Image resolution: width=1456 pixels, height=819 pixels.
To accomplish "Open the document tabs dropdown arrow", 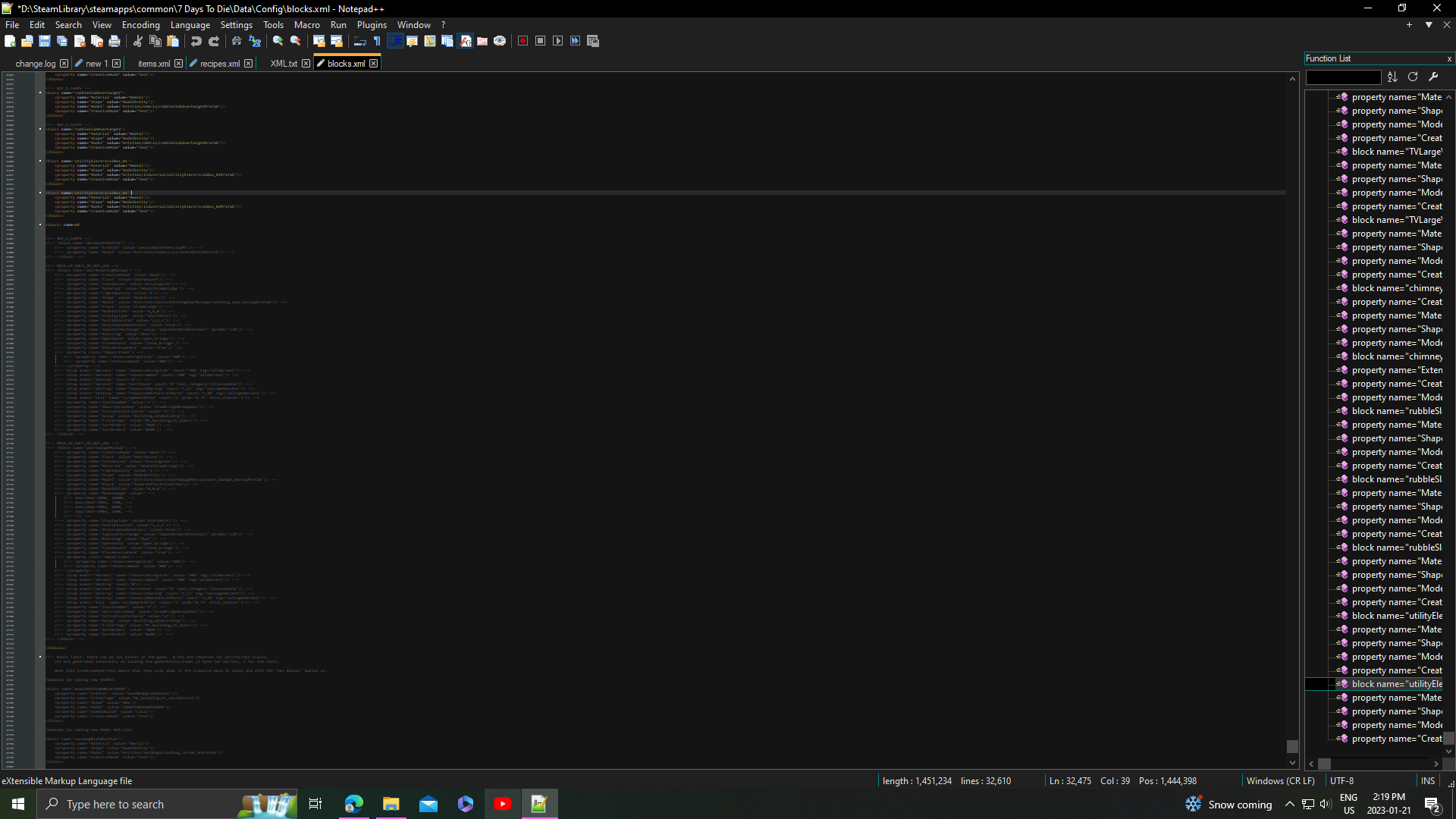I will click(1429, 25).
